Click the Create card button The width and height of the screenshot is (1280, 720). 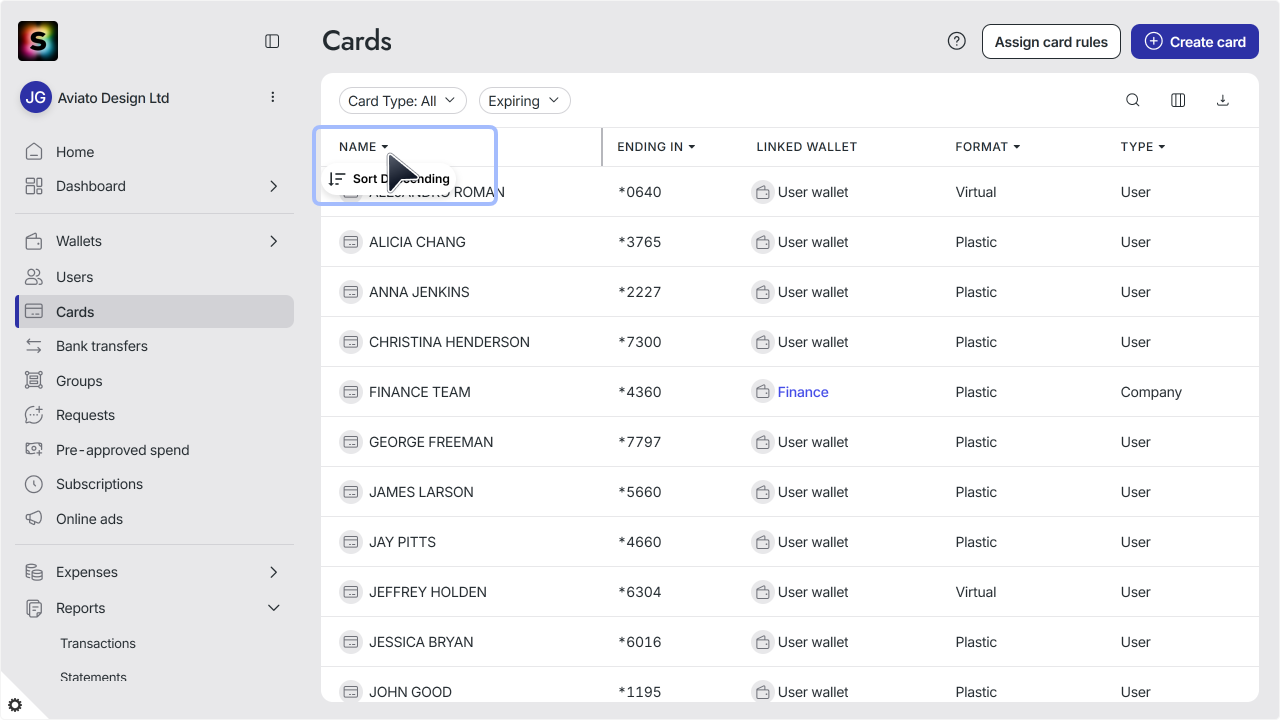point(1195,41)
